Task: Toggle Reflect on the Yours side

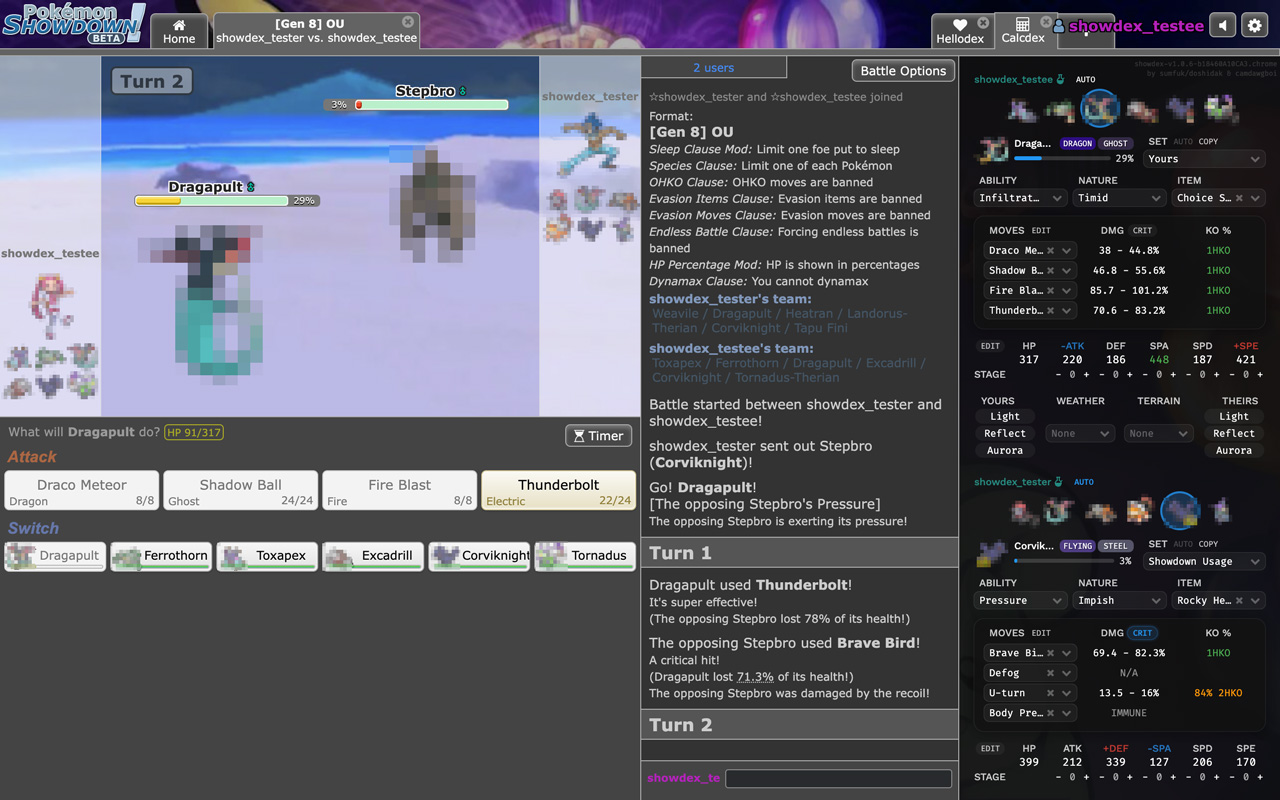Action: pos(1004,433)
